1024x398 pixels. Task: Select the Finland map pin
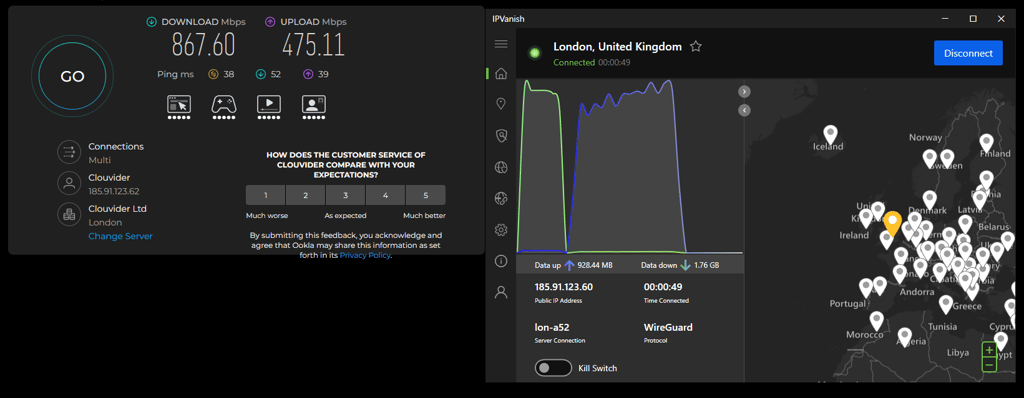[986, 143]
